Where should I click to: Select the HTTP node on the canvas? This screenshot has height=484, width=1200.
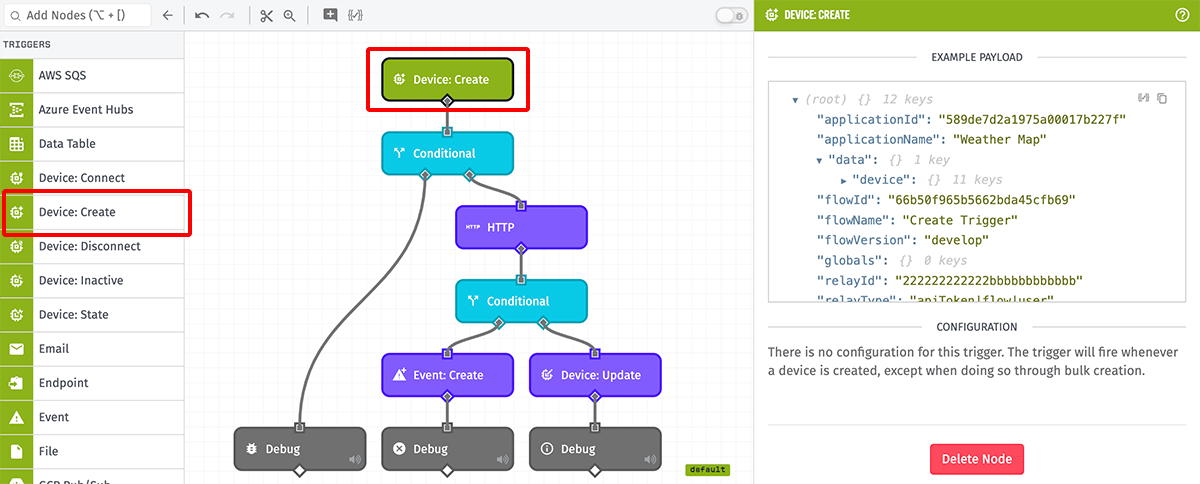[x=521, y=228]
